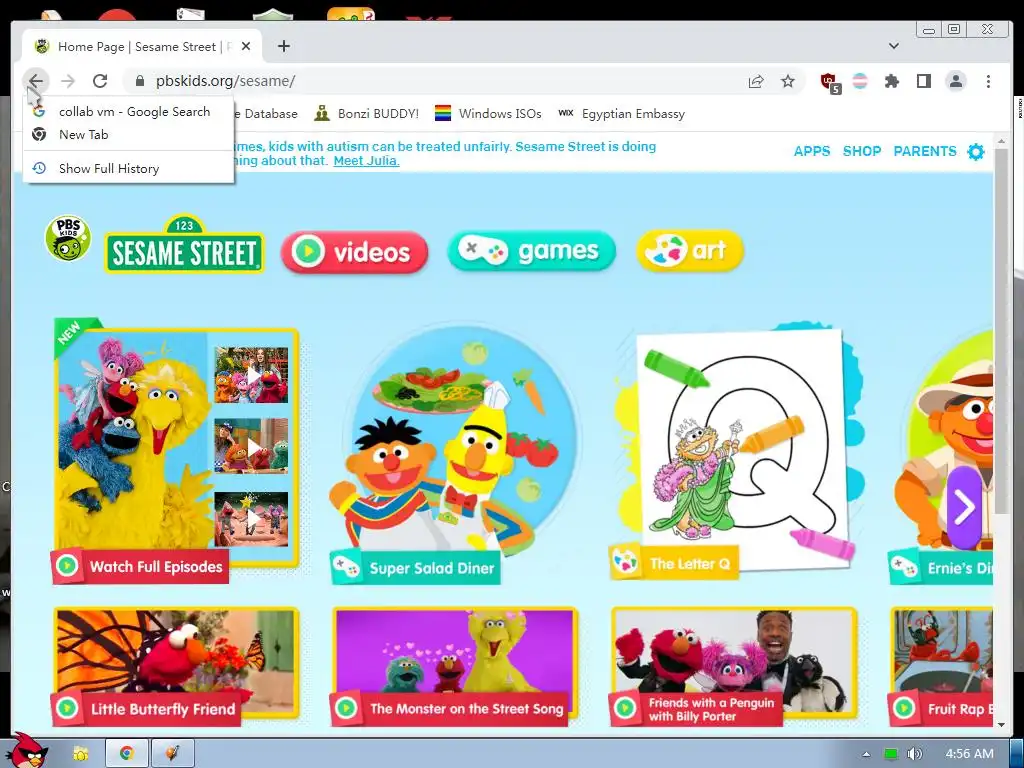Choose Show Full History
This screenshot has width=1024, height=768.
tap(128, 168)
